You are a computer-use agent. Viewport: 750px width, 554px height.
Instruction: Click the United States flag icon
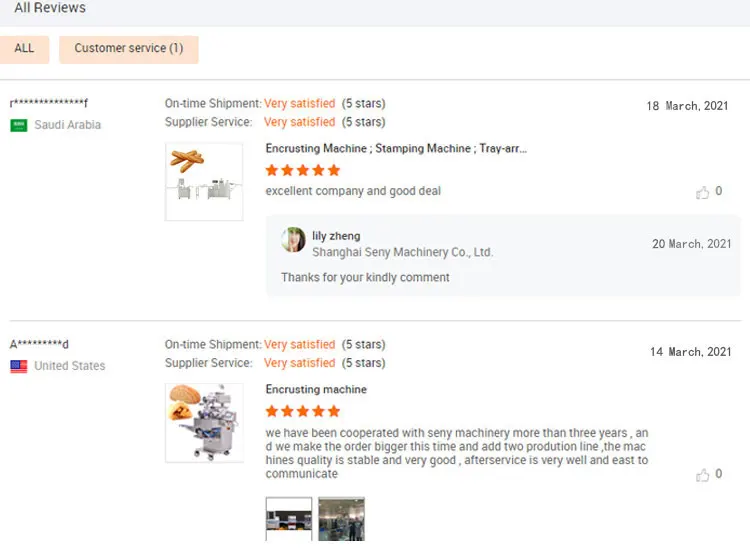pos(19,366)
